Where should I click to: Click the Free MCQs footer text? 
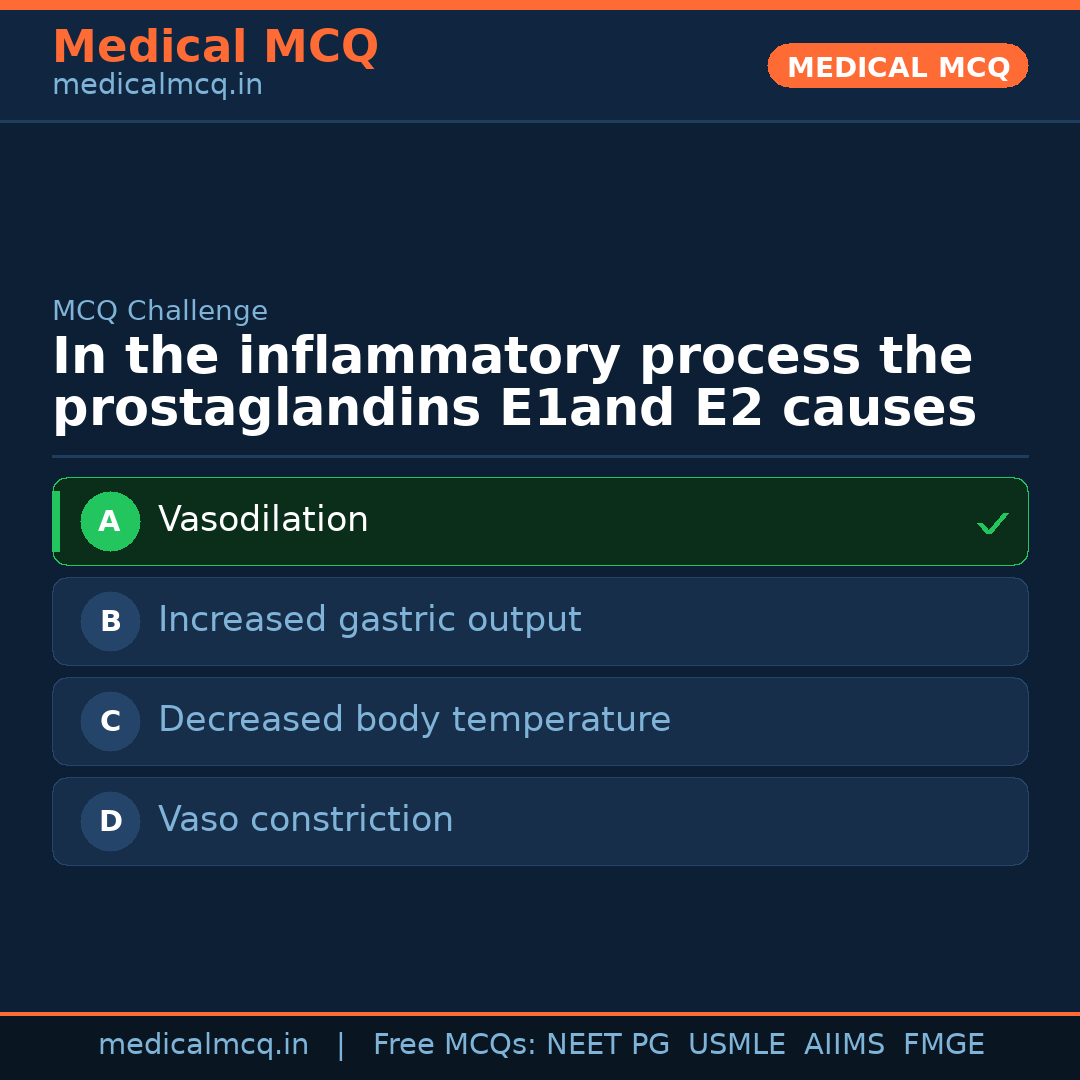click(455, 1045)
